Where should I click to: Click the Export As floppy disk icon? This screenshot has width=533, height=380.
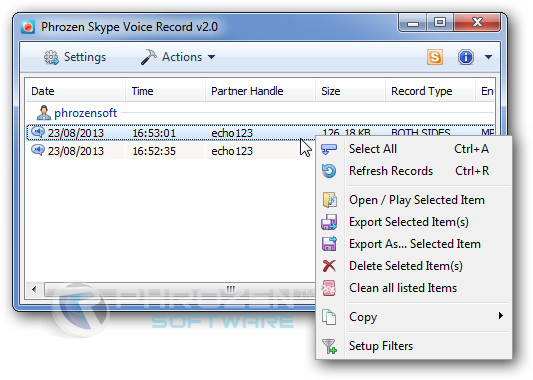pos(329,244)
